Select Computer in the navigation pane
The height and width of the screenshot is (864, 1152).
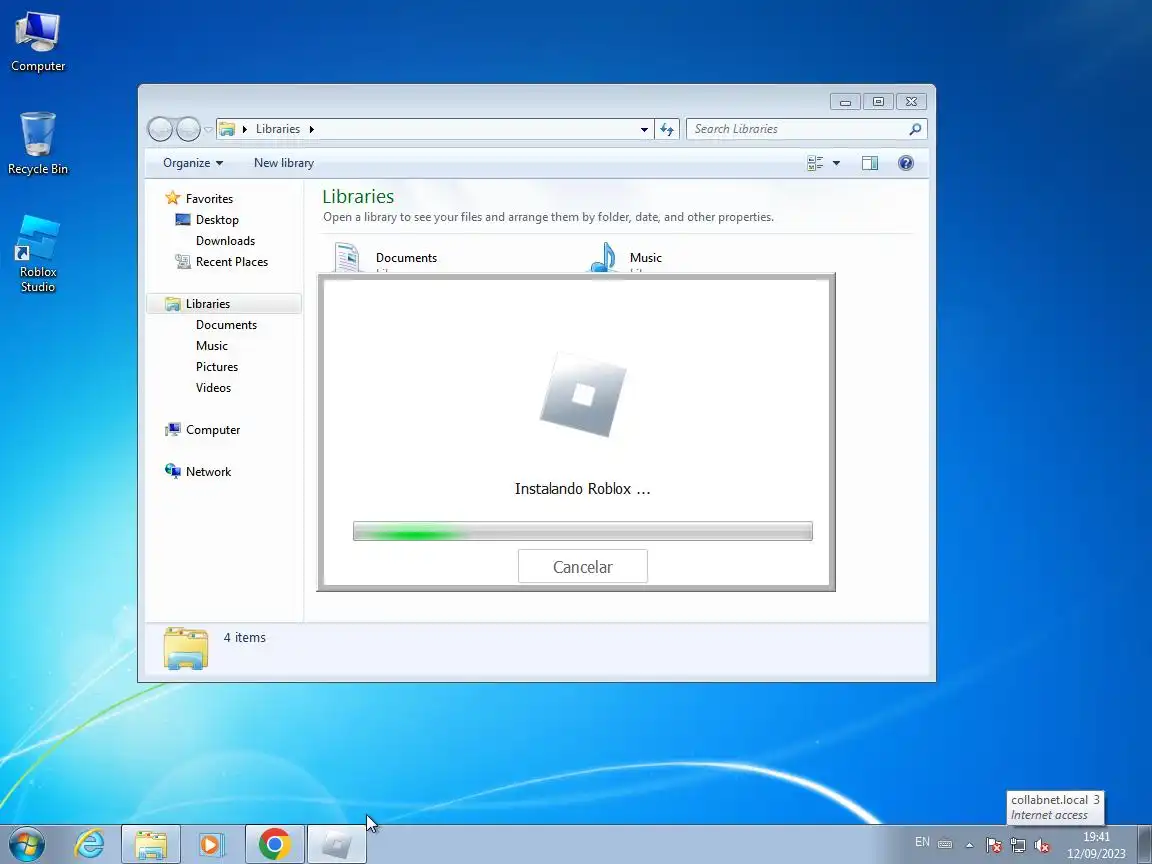point(212,430)
